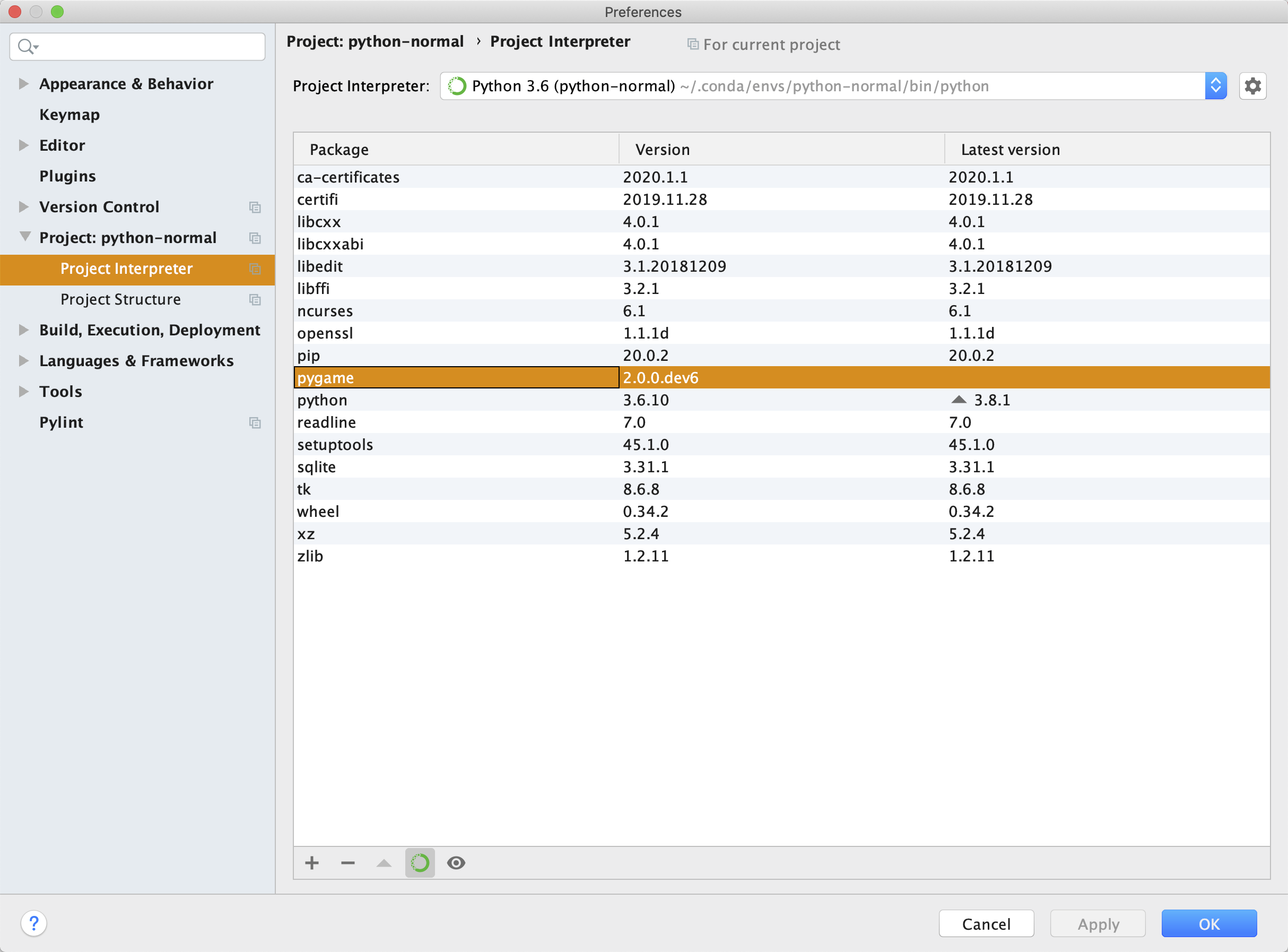Click the copy icon beside Version Control
The image size is (1288, 952).
[255, 207]
